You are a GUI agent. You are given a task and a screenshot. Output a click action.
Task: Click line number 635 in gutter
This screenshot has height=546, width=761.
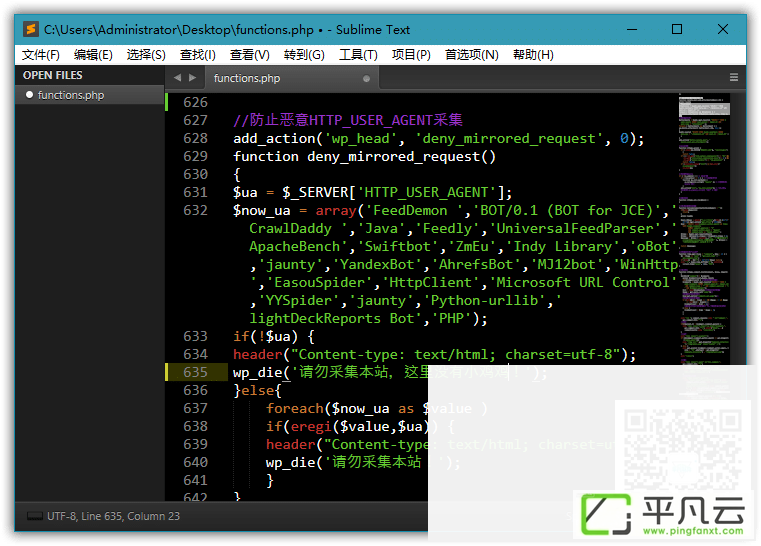point(195,372)
